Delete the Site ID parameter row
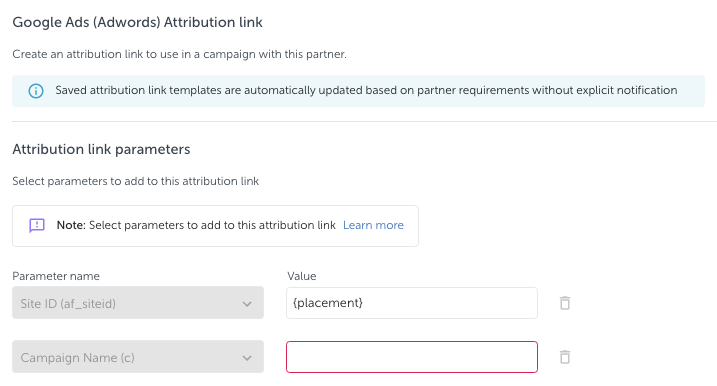This screenshot has height=386, width=717. (565, 303)
